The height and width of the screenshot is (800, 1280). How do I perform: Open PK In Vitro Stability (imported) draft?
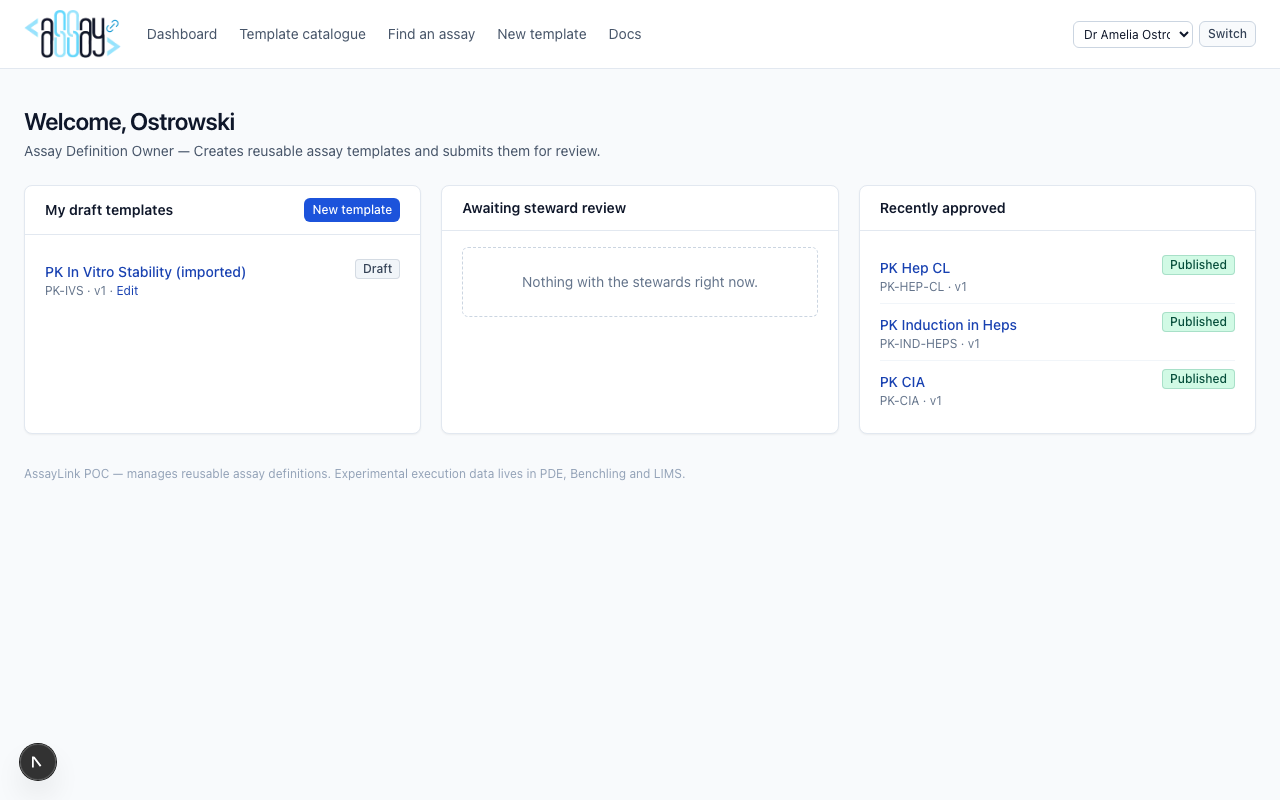[x=145, y=272]
